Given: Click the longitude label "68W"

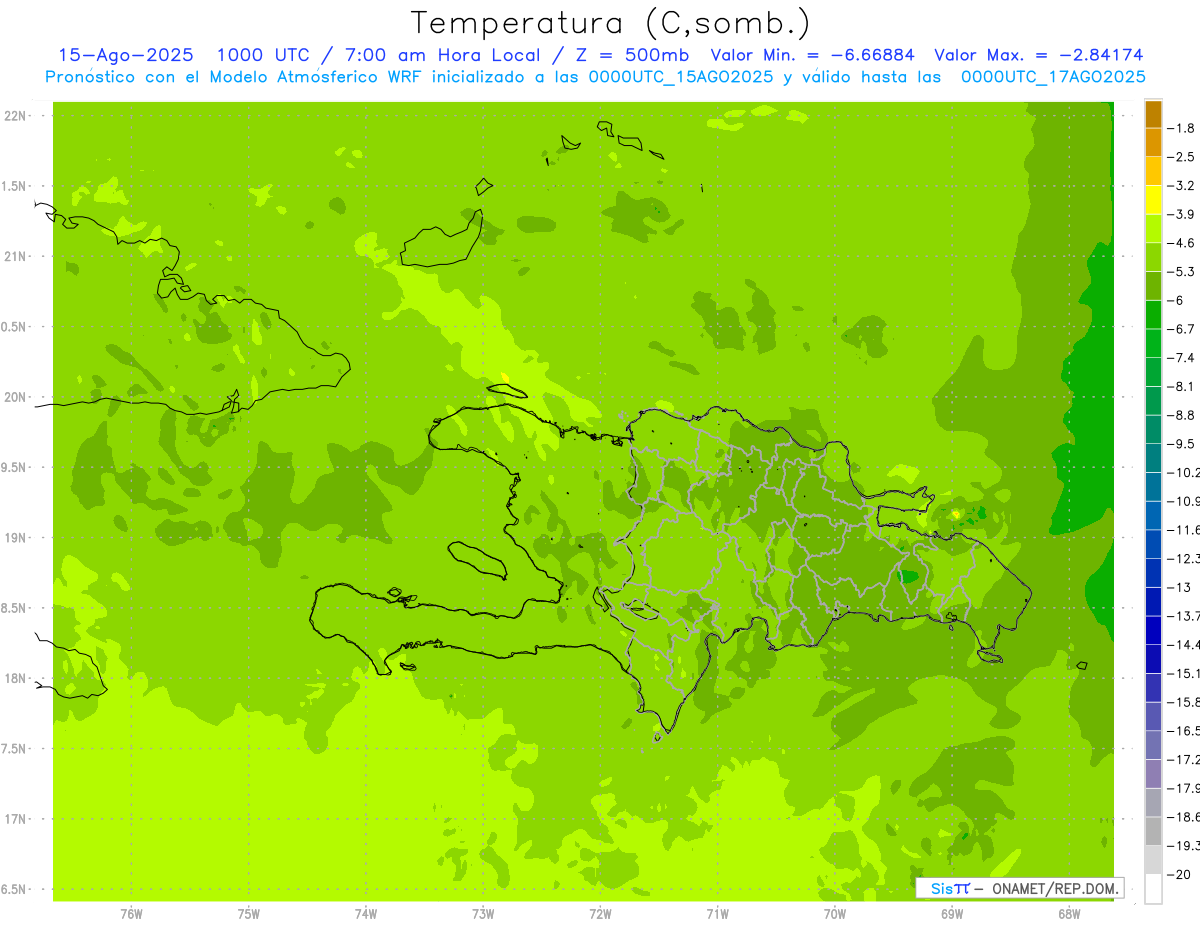Looking at the screenshot, I should coord(1069,913).
